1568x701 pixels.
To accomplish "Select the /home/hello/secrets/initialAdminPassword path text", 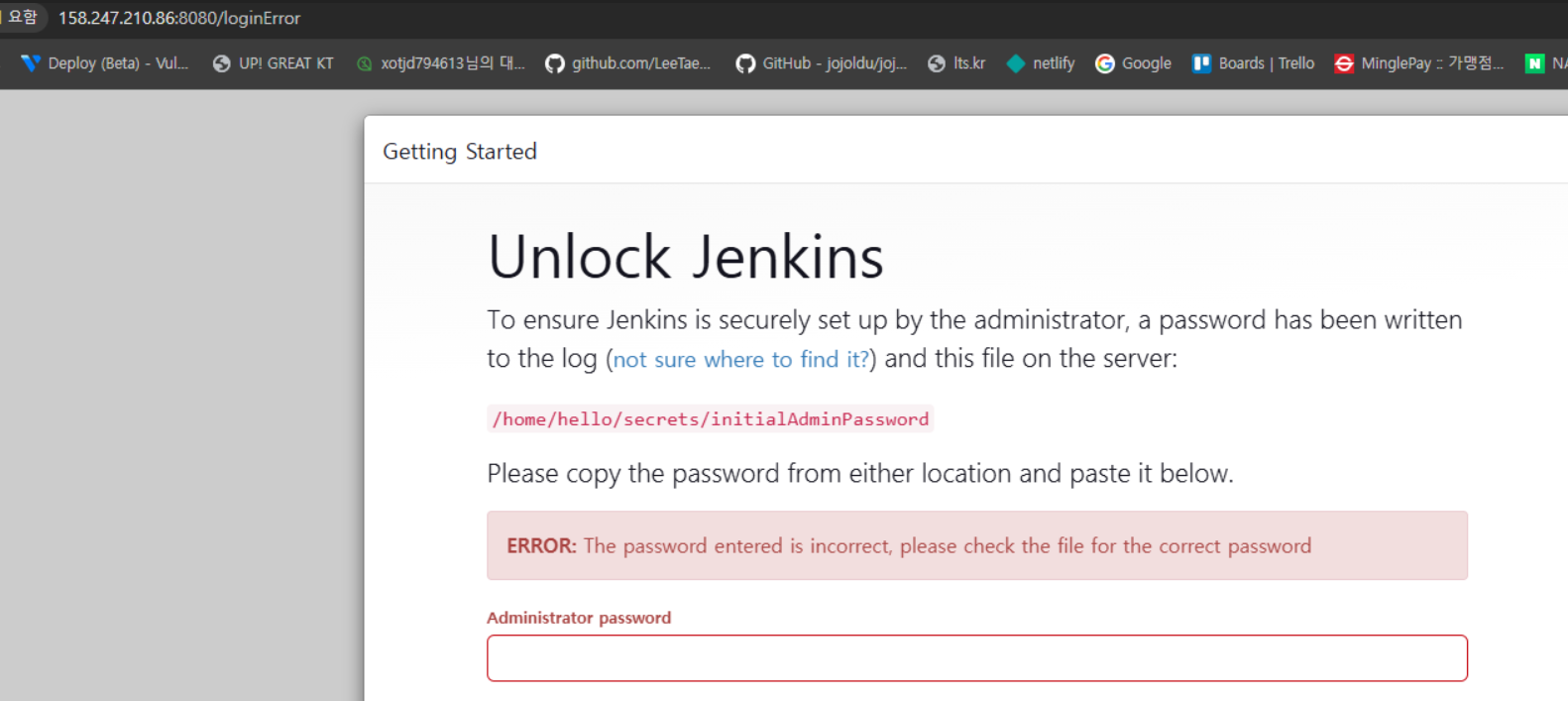I will click(x=711, y=419).
